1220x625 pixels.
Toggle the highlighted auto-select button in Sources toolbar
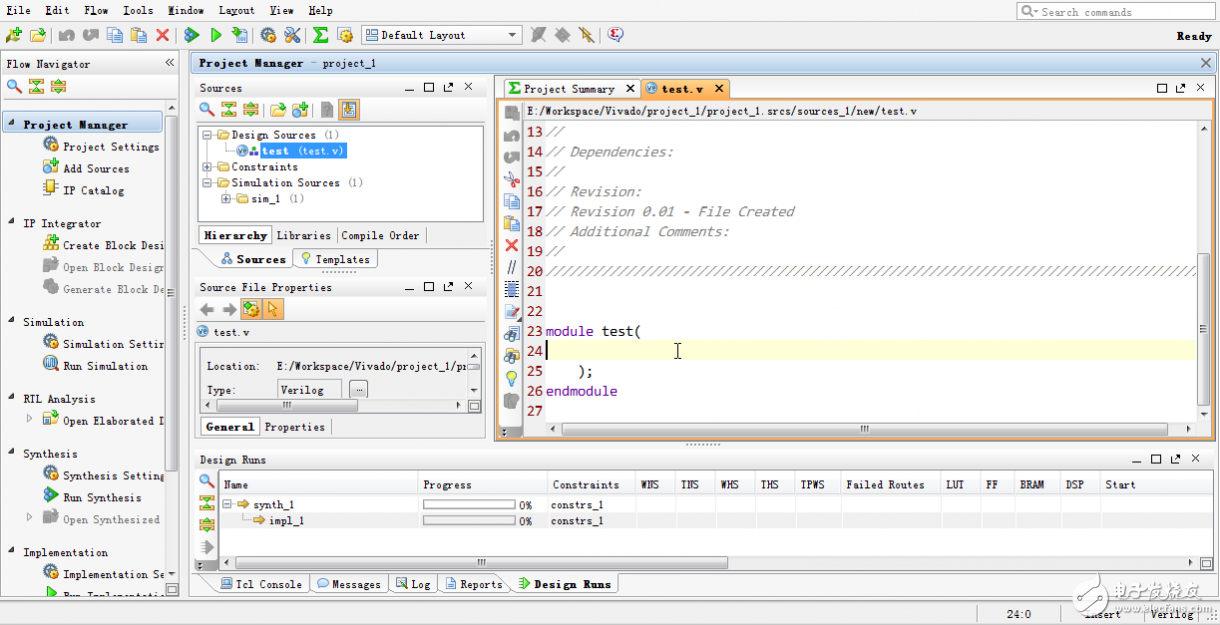pyautogui.click(x=349, y=110)
